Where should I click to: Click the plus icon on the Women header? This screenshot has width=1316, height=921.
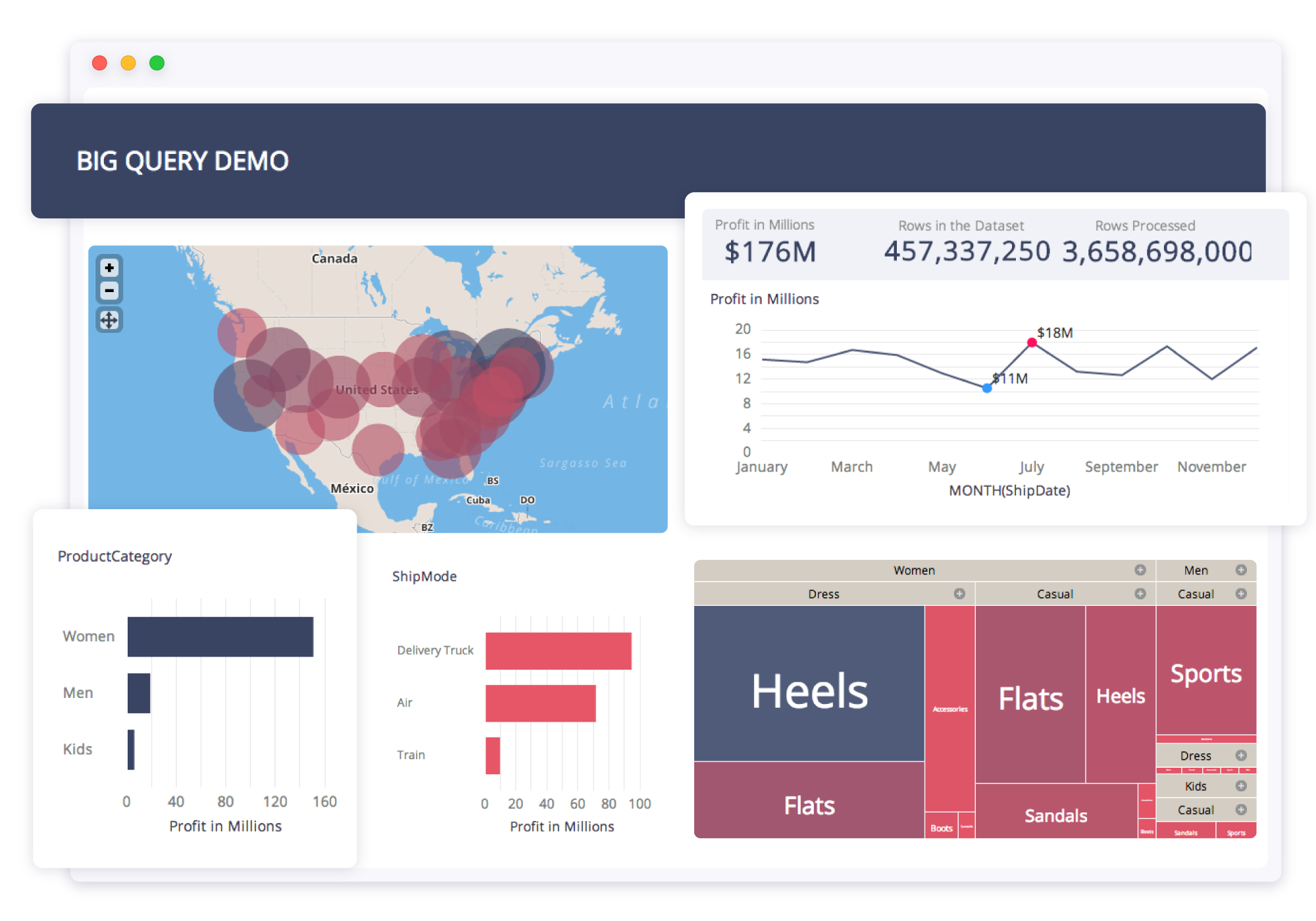coord(1140,570)
